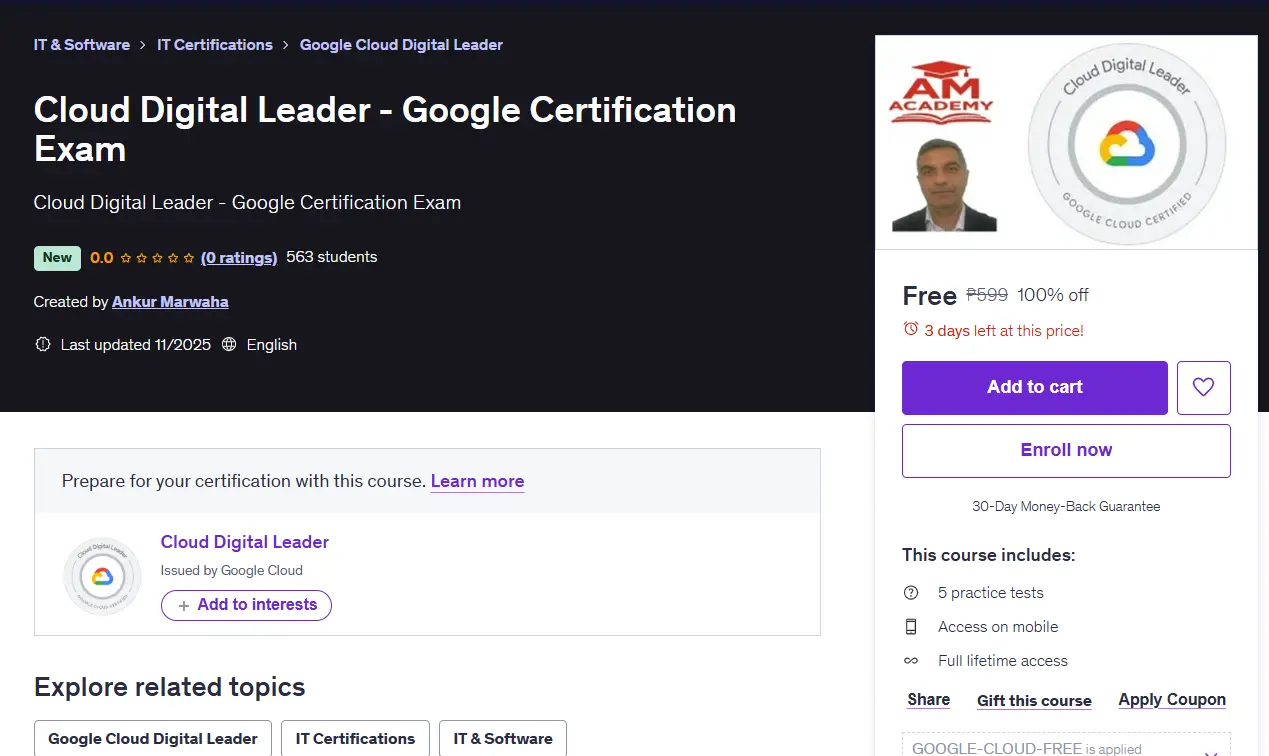Click the struck-through ₱599 original price
This screenshot has height=756, width=1269.
987,295
